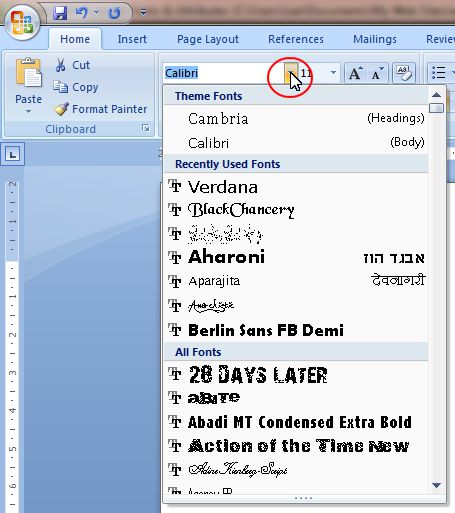Open the Insert tab
The image size is (455, 513).
132,39
